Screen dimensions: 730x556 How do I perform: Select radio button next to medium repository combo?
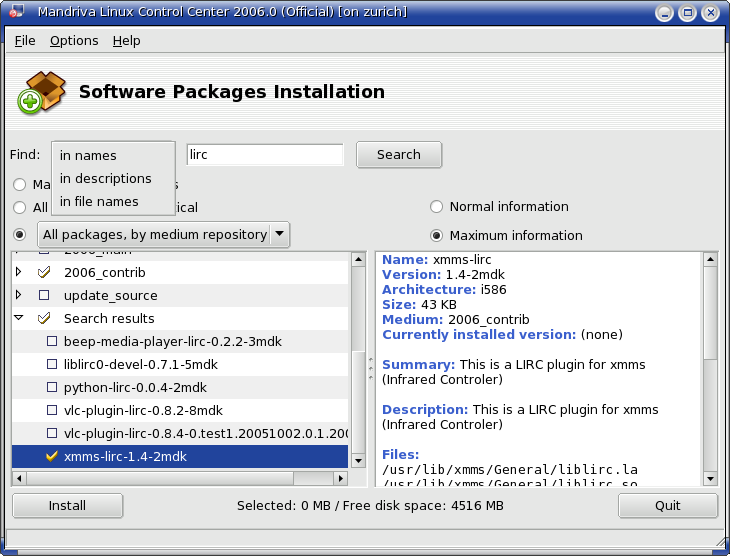pos(20,235)
